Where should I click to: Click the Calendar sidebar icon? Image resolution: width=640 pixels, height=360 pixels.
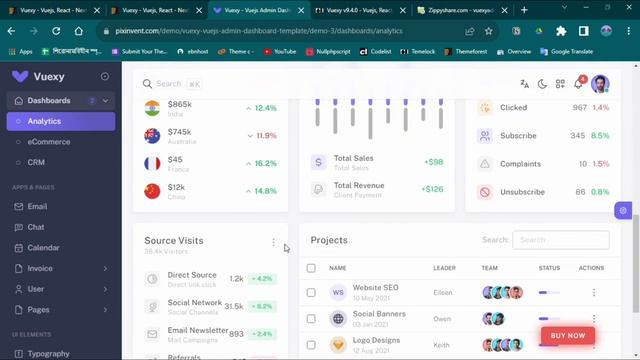pos(18,248)
